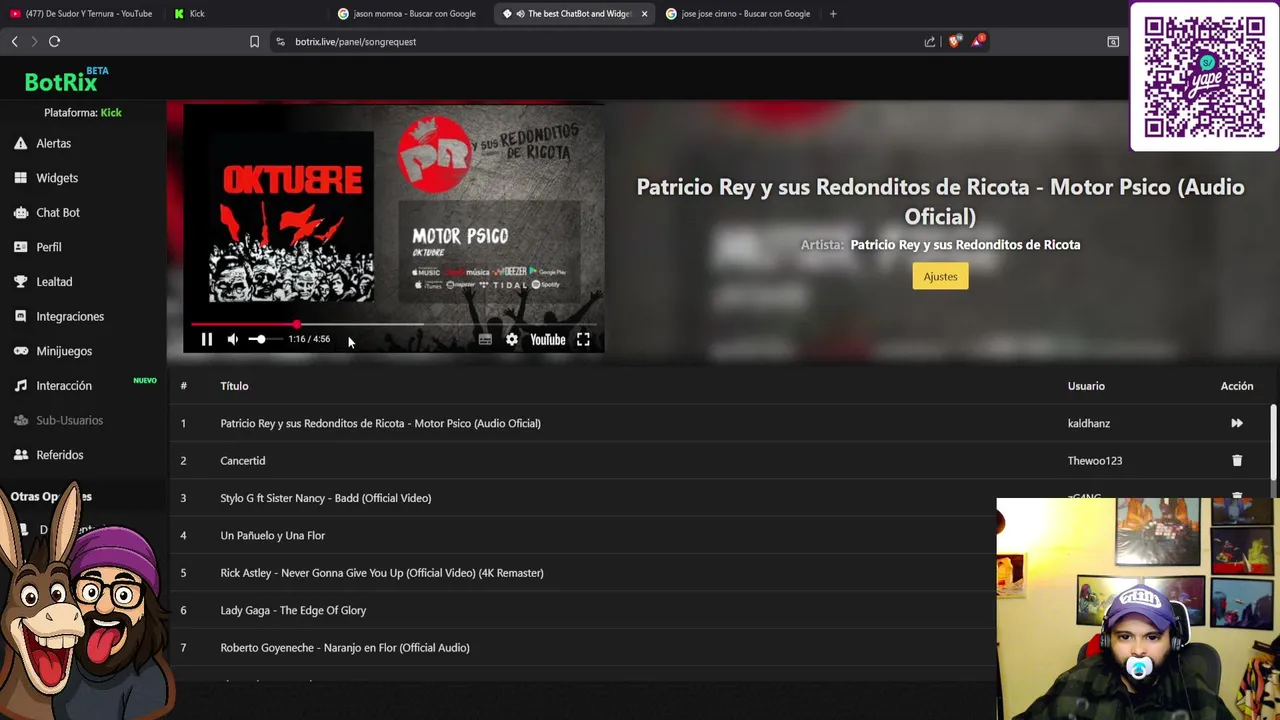Click the Integraciones plug icon

(20, 316)
